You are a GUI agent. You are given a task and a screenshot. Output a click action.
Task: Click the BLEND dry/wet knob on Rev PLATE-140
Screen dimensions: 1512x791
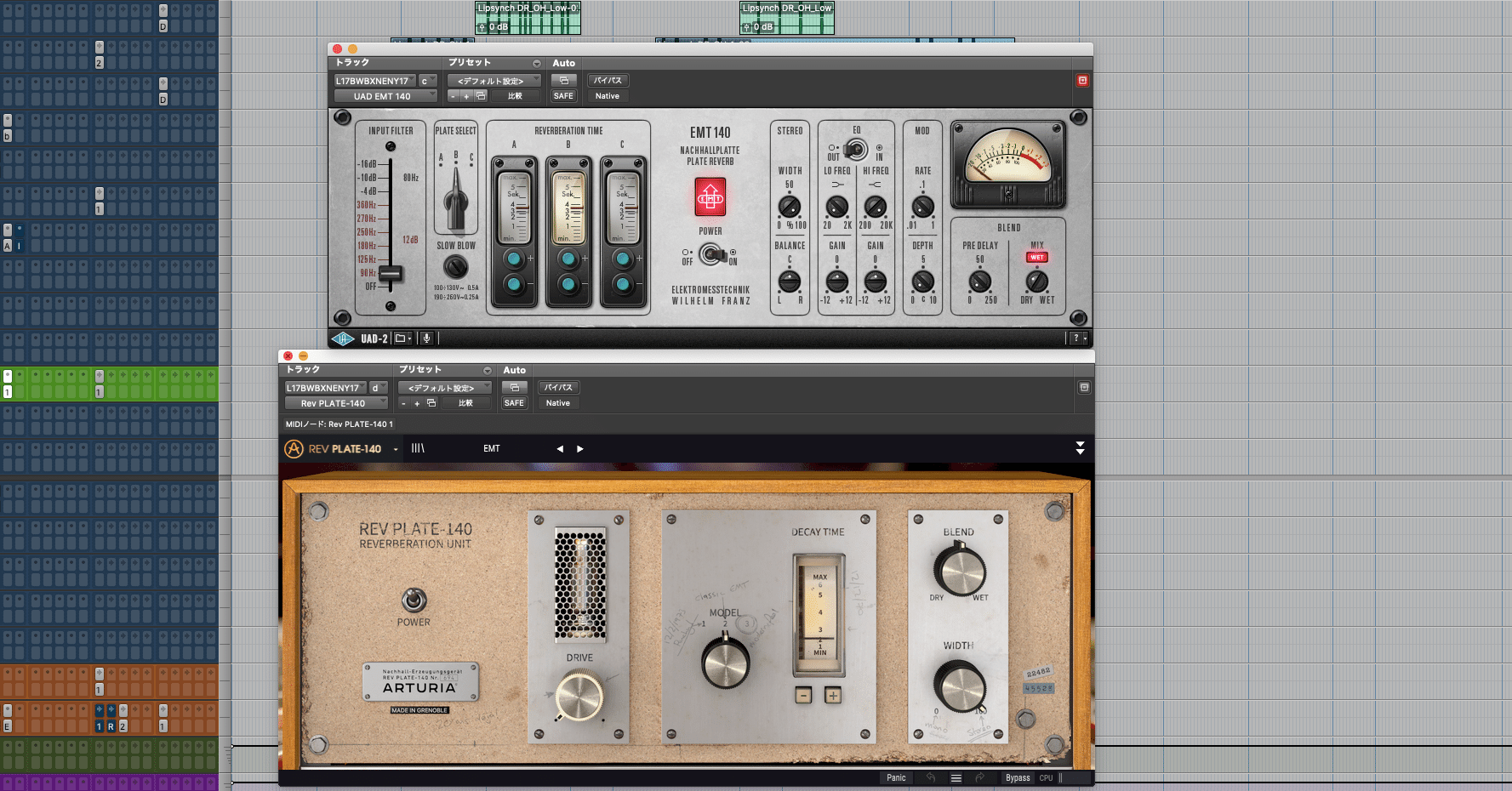pyautogui.click(x=959, y=571)
